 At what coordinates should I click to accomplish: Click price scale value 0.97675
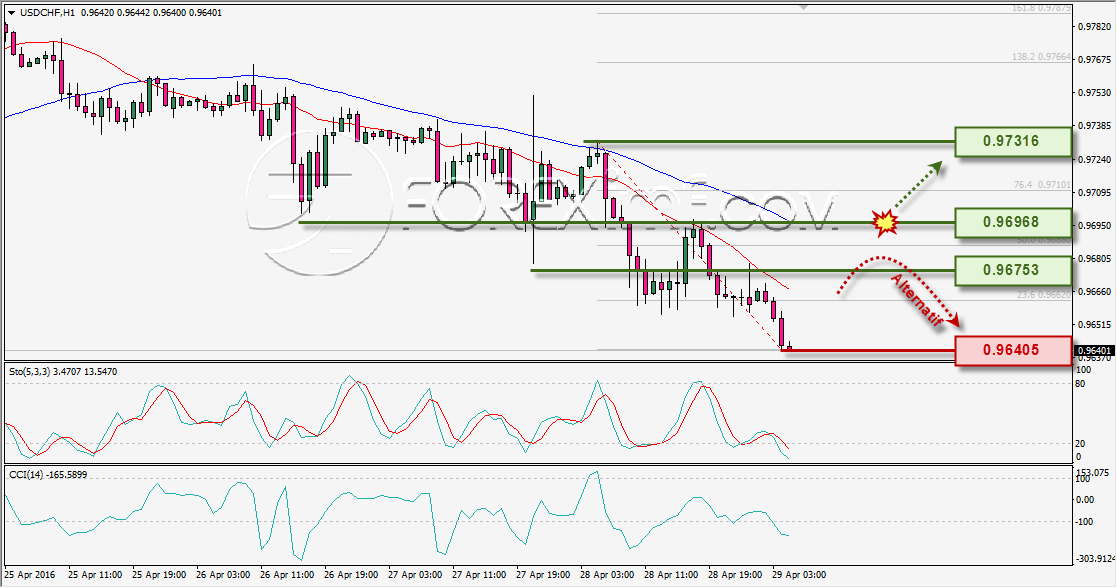click(1094, 59)
